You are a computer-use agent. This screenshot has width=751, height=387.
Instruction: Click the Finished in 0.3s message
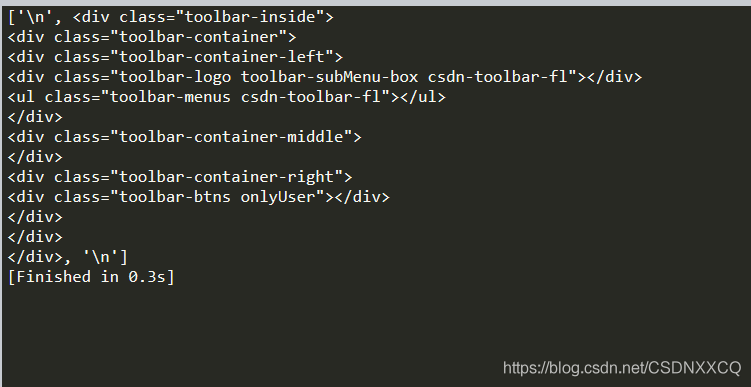click(x=91, y=277)
